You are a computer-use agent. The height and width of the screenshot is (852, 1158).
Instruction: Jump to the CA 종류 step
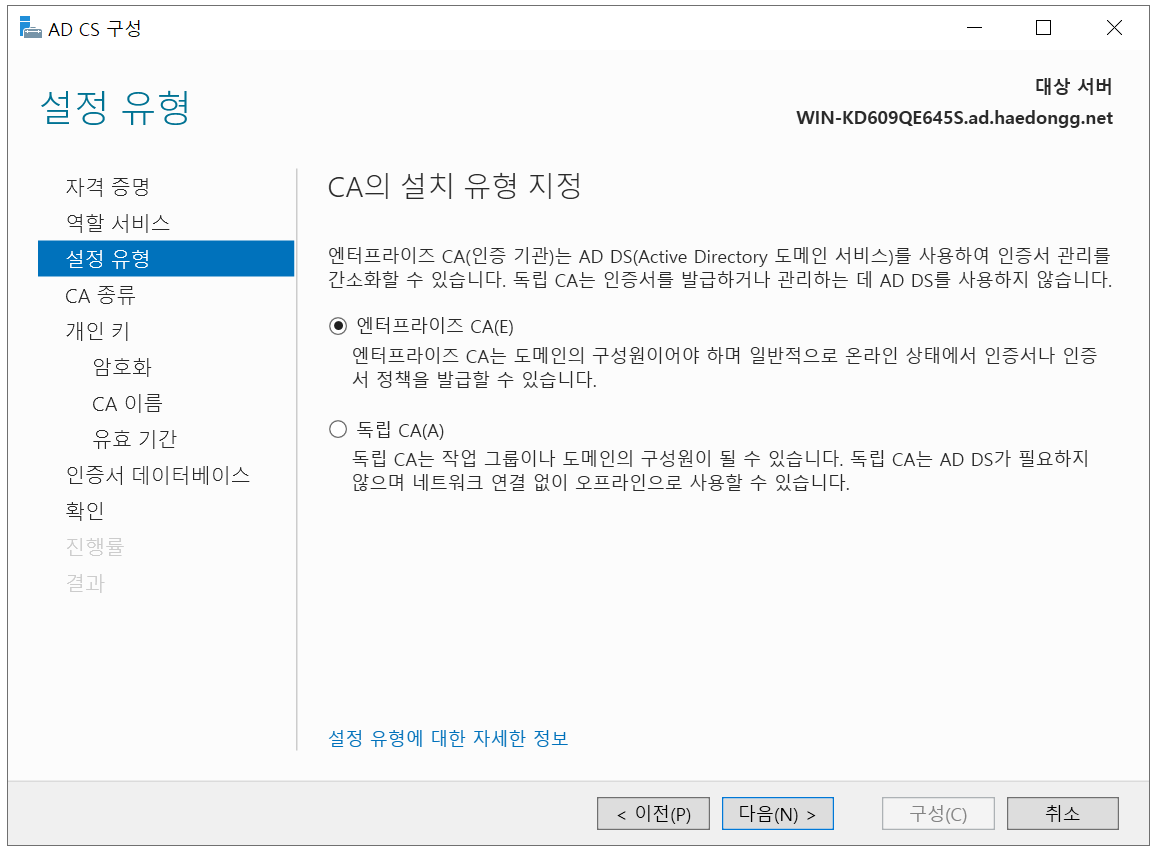(x=100, y=295)
